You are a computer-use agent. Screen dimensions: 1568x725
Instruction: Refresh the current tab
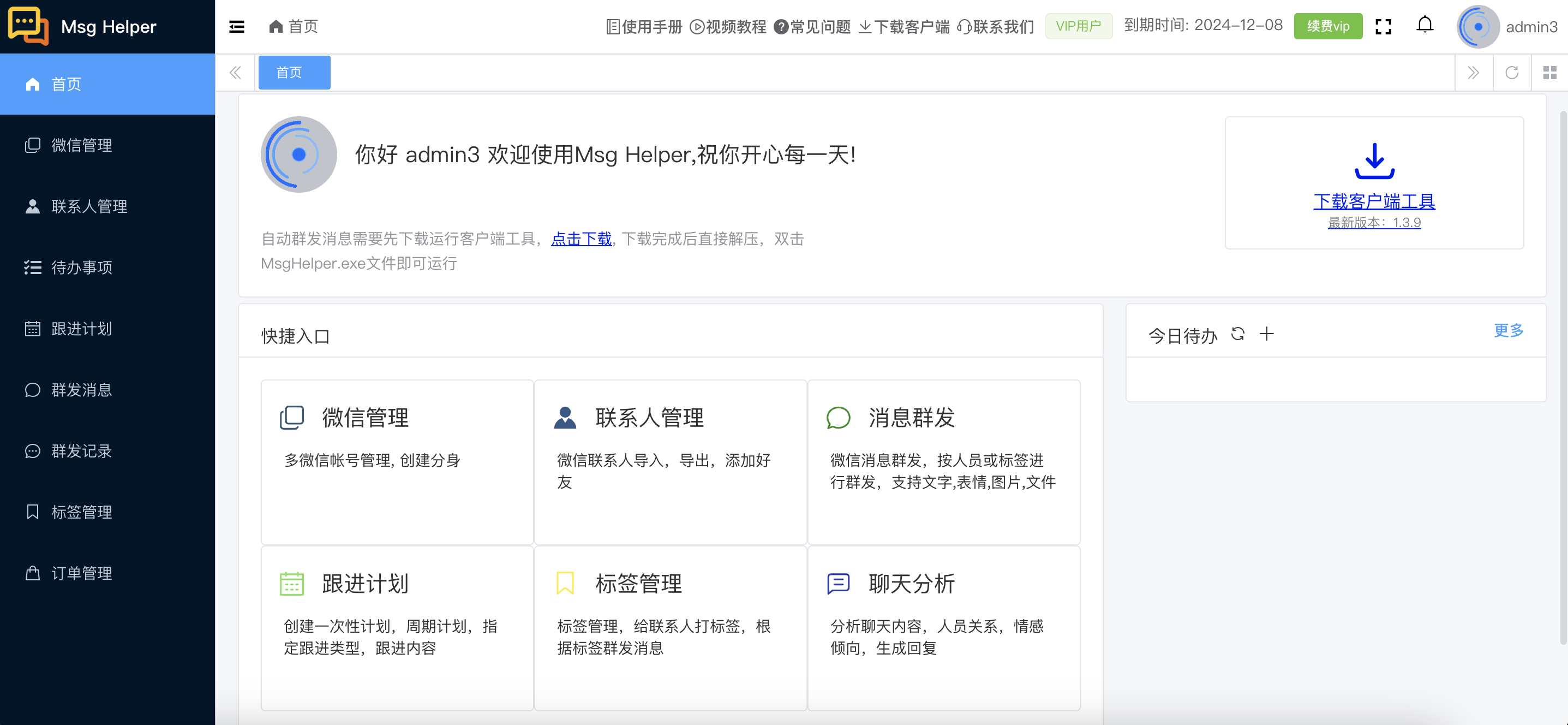tap(1512, 72)
